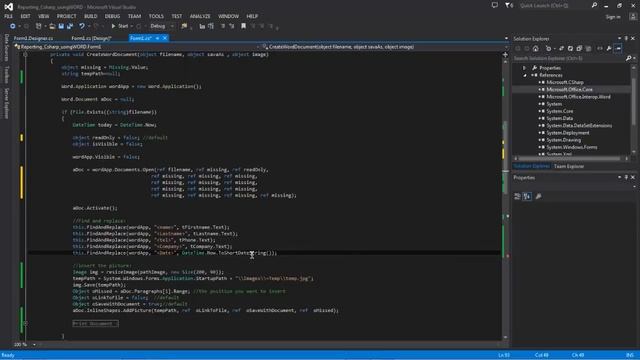
Task: Switch to the Form1.Designer.cs tab
Action: coord(33,38)
